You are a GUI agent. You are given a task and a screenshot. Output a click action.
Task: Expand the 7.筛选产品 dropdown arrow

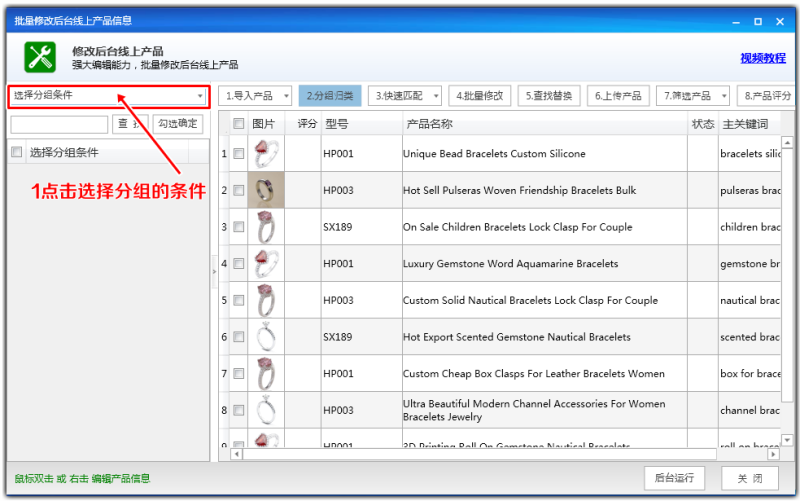724,96
